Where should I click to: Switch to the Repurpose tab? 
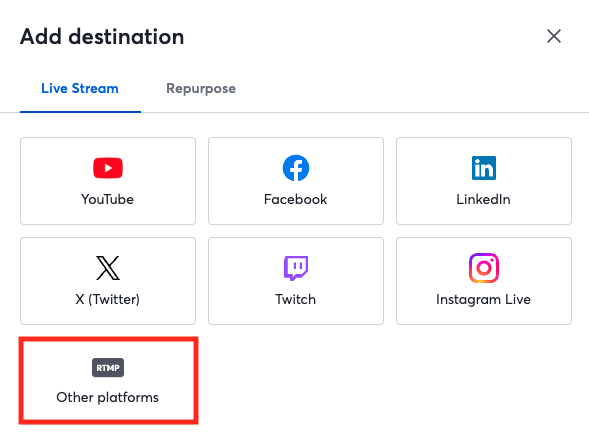click(201, 89)
